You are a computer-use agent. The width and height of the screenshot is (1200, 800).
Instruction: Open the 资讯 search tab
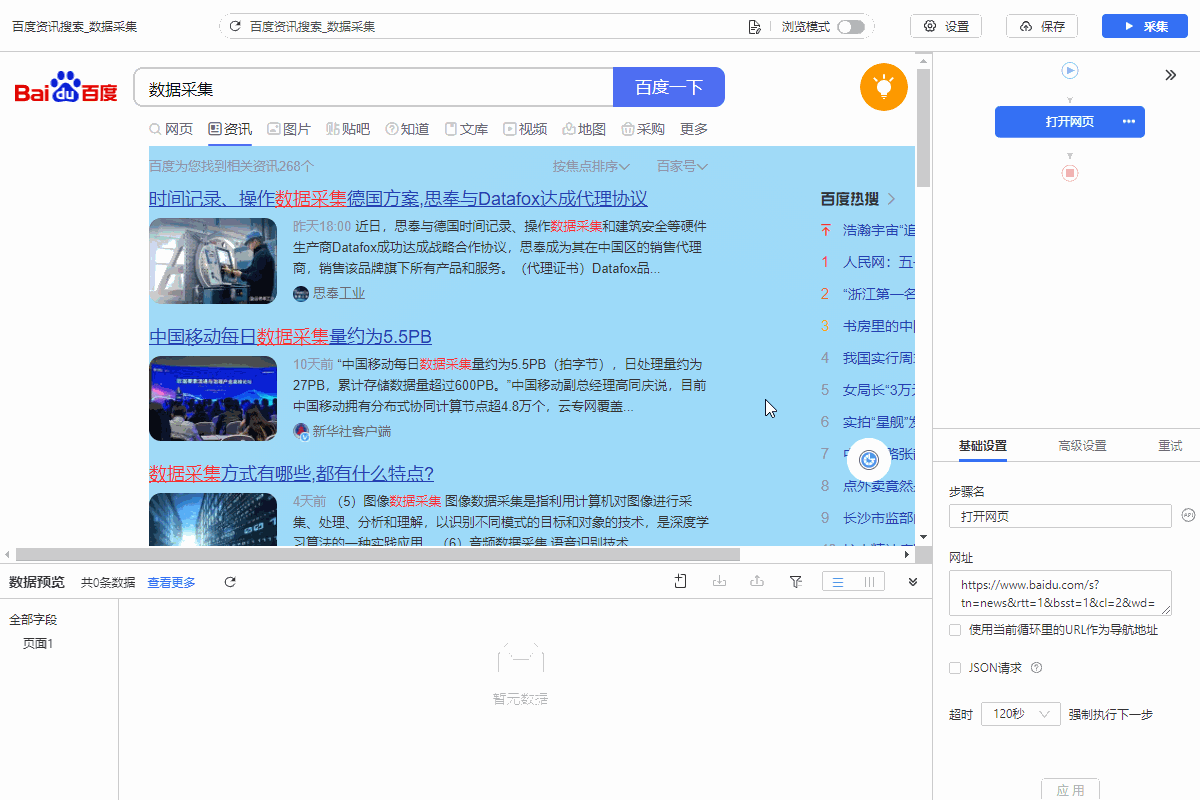point(230,129)
